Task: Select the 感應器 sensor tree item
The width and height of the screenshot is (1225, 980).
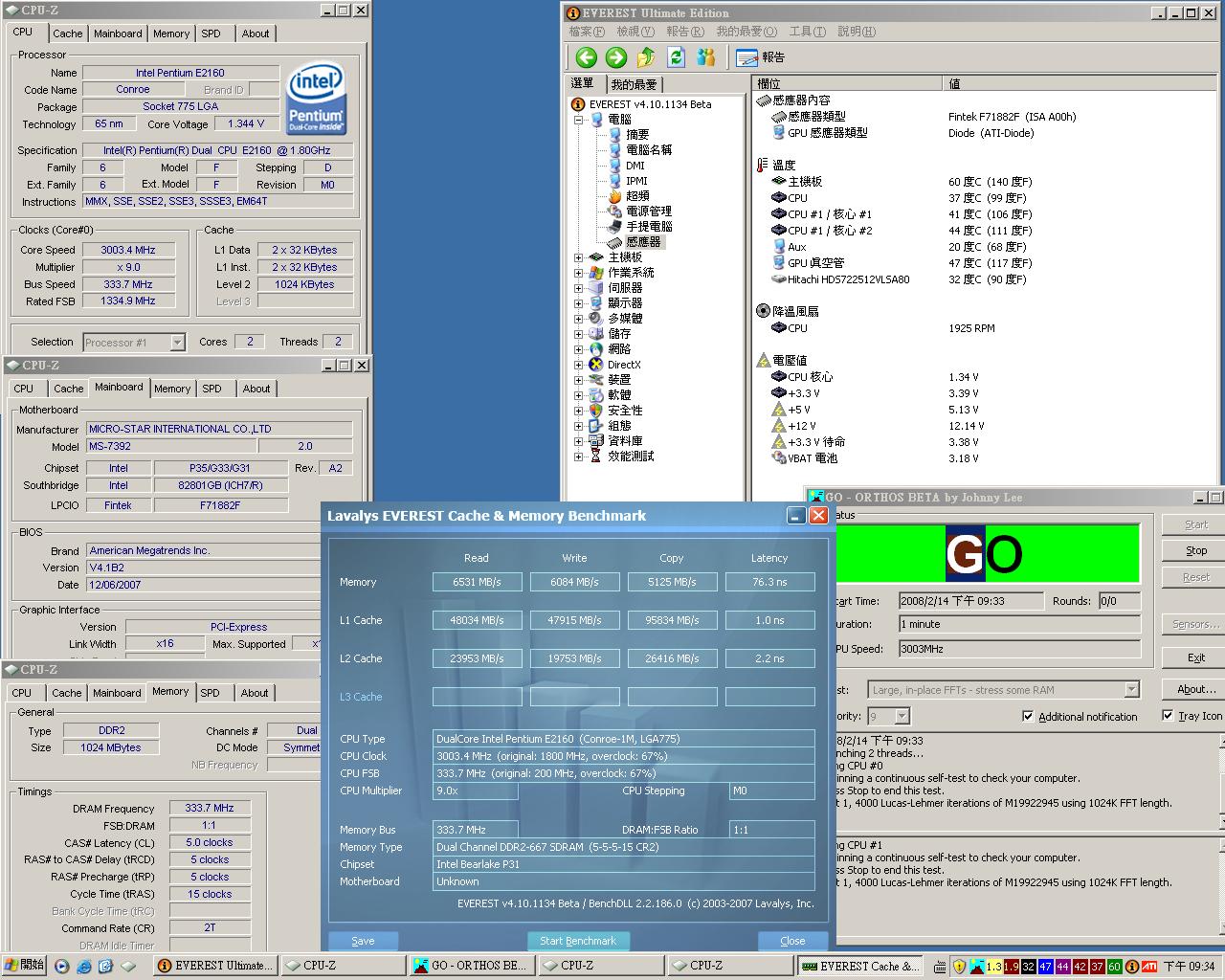Action: pos(643,242)
